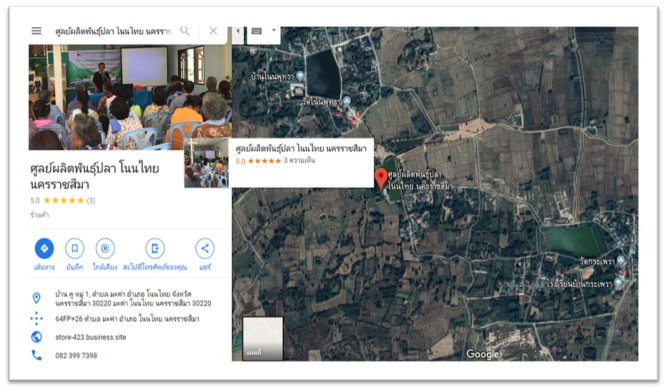Open the store-423.business.site website link

[x=90, y=337]
